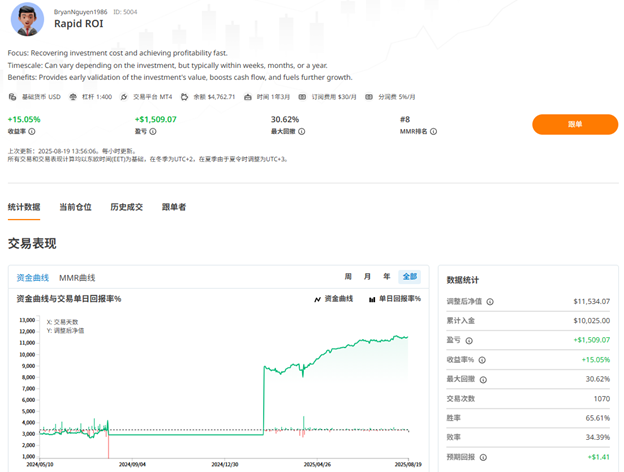Switch to the 当前仓位 tab

tap(75, 207)
